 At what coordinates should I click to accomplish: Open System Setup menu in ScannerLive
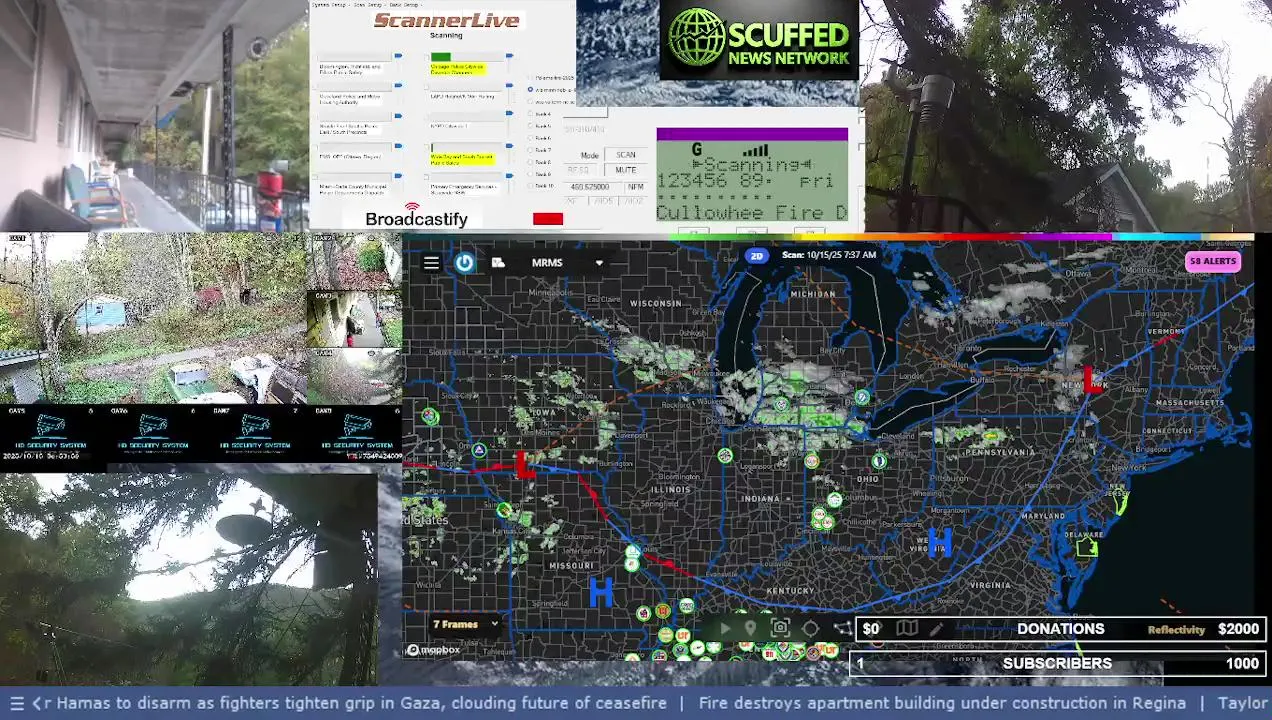point(329,5)
